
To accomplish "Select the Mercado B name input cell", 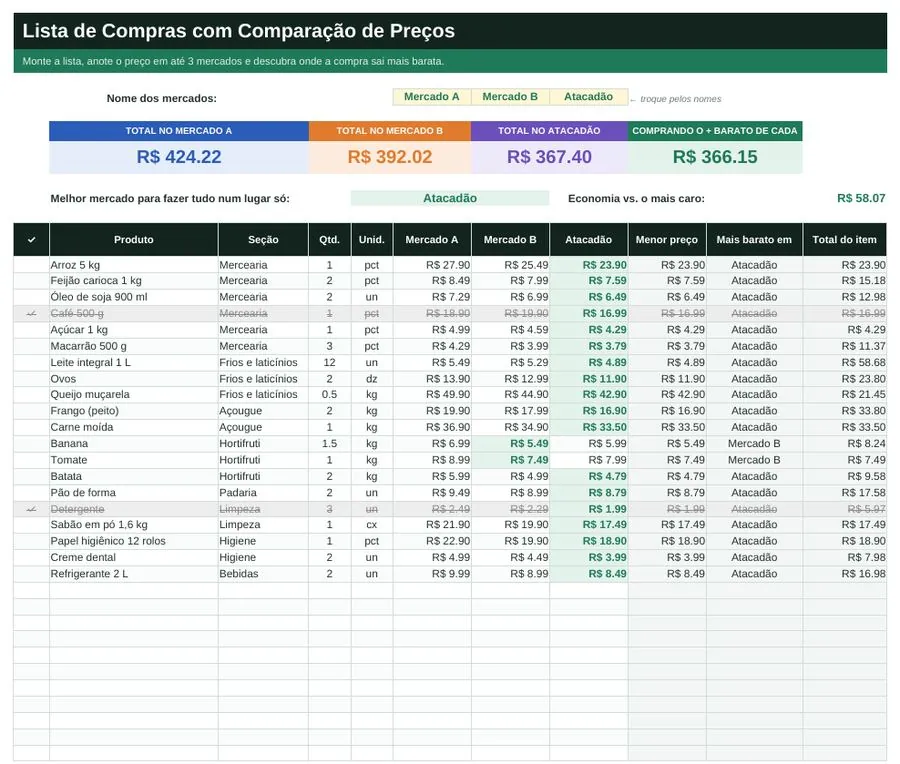I will 510,97.
